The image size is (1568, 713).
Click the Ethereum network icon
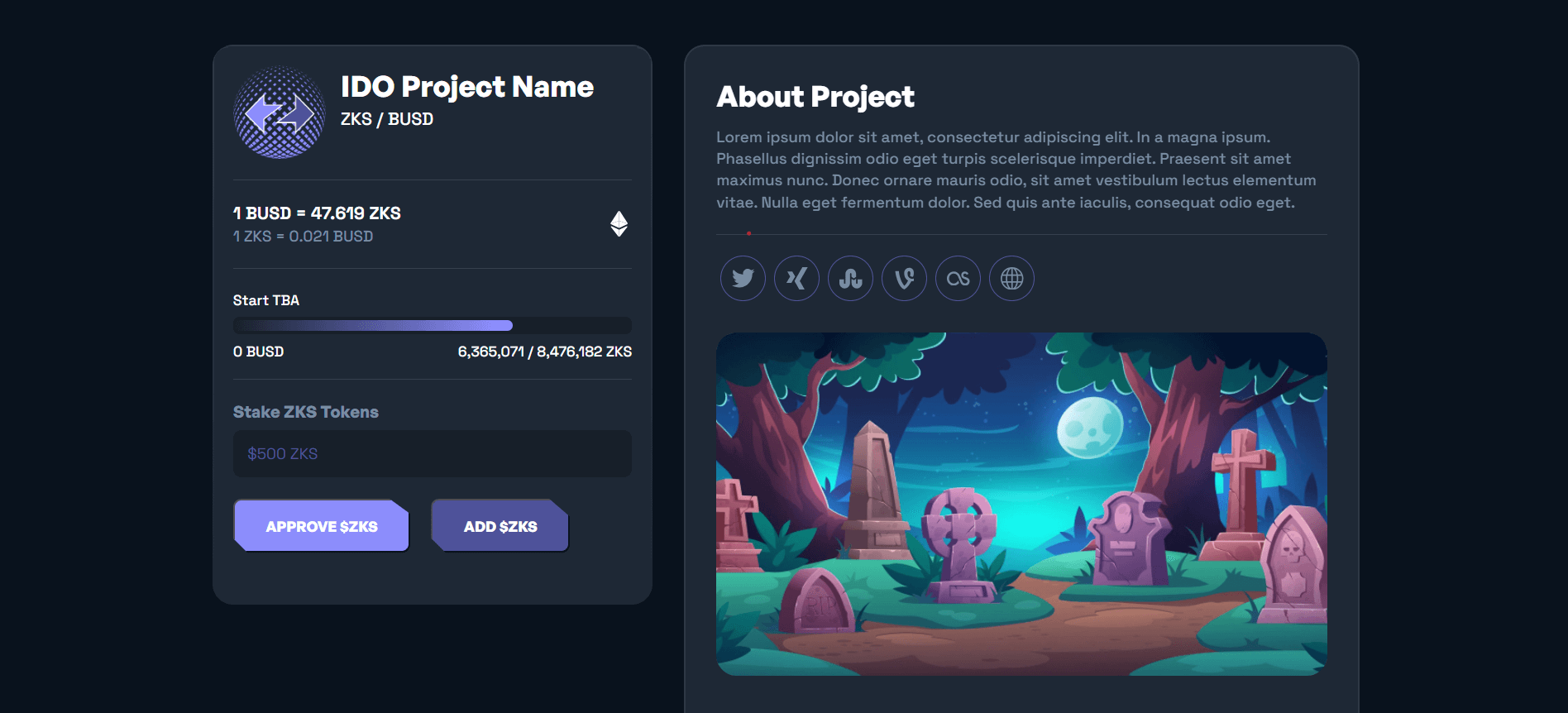(619, 223)
